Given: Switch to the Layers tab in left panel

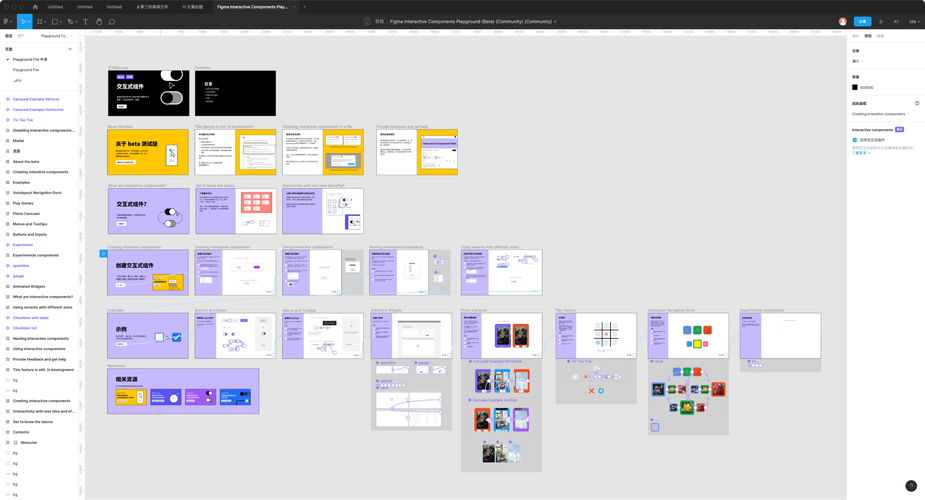Looking at the screenshot, I should click(8, 36).
